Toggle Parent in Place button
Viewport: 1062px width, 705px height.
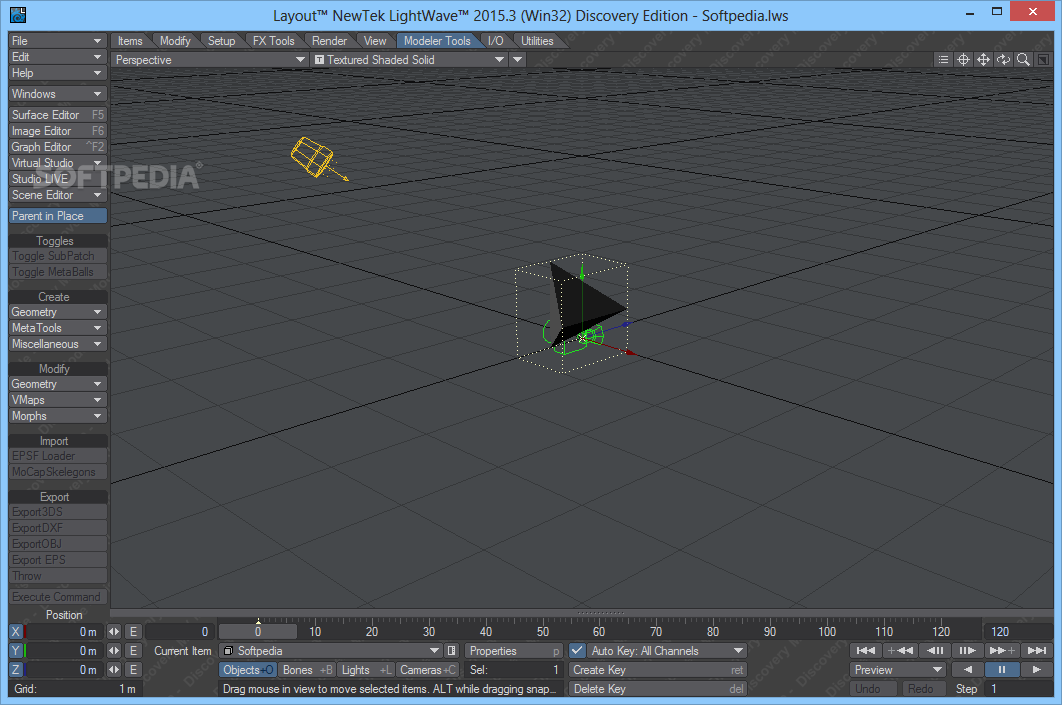coord(58,215)
